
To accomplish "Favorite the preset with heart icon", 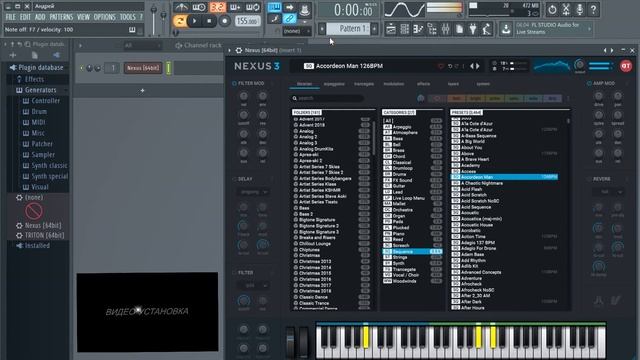I will 441,66.
